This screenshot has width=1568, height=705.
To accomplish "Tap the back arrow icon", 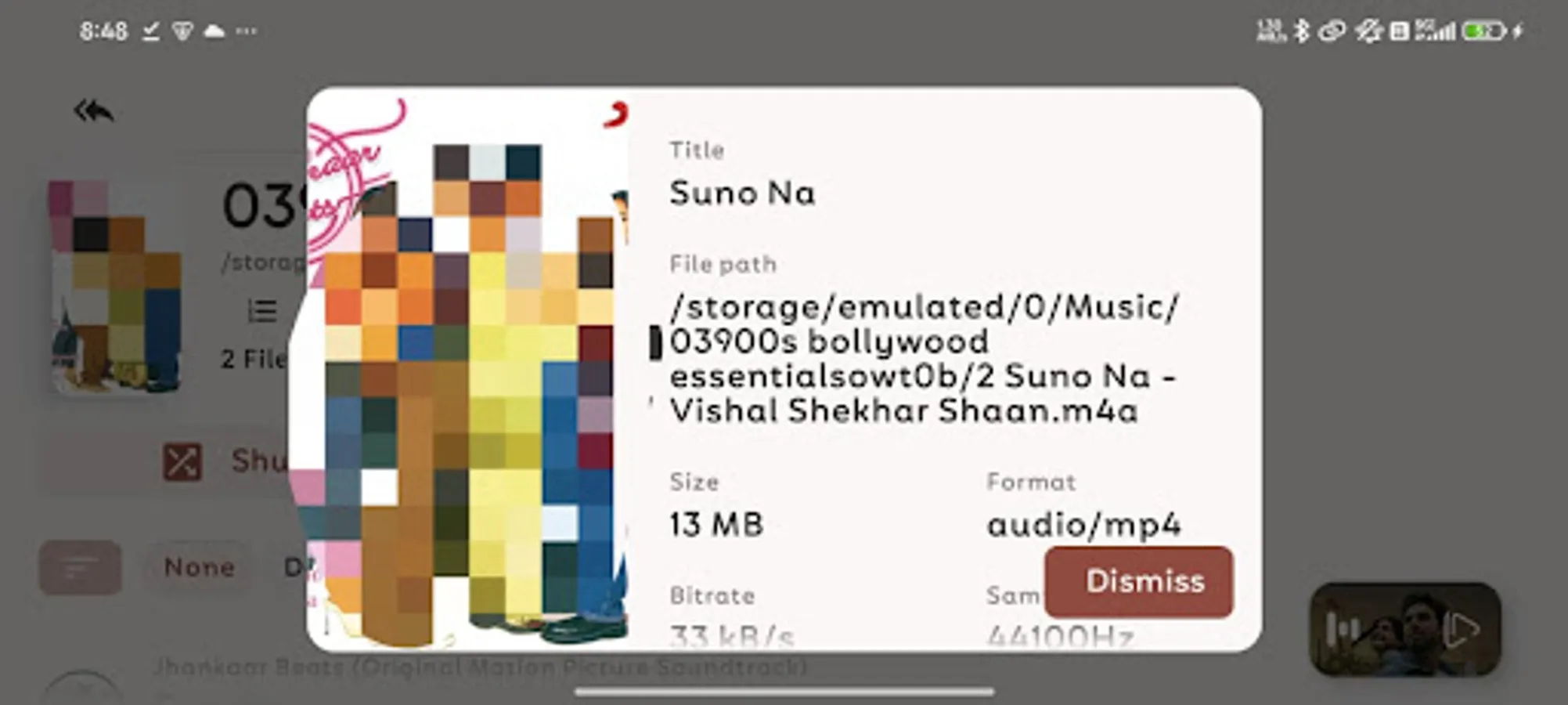I will pos(94,111).
